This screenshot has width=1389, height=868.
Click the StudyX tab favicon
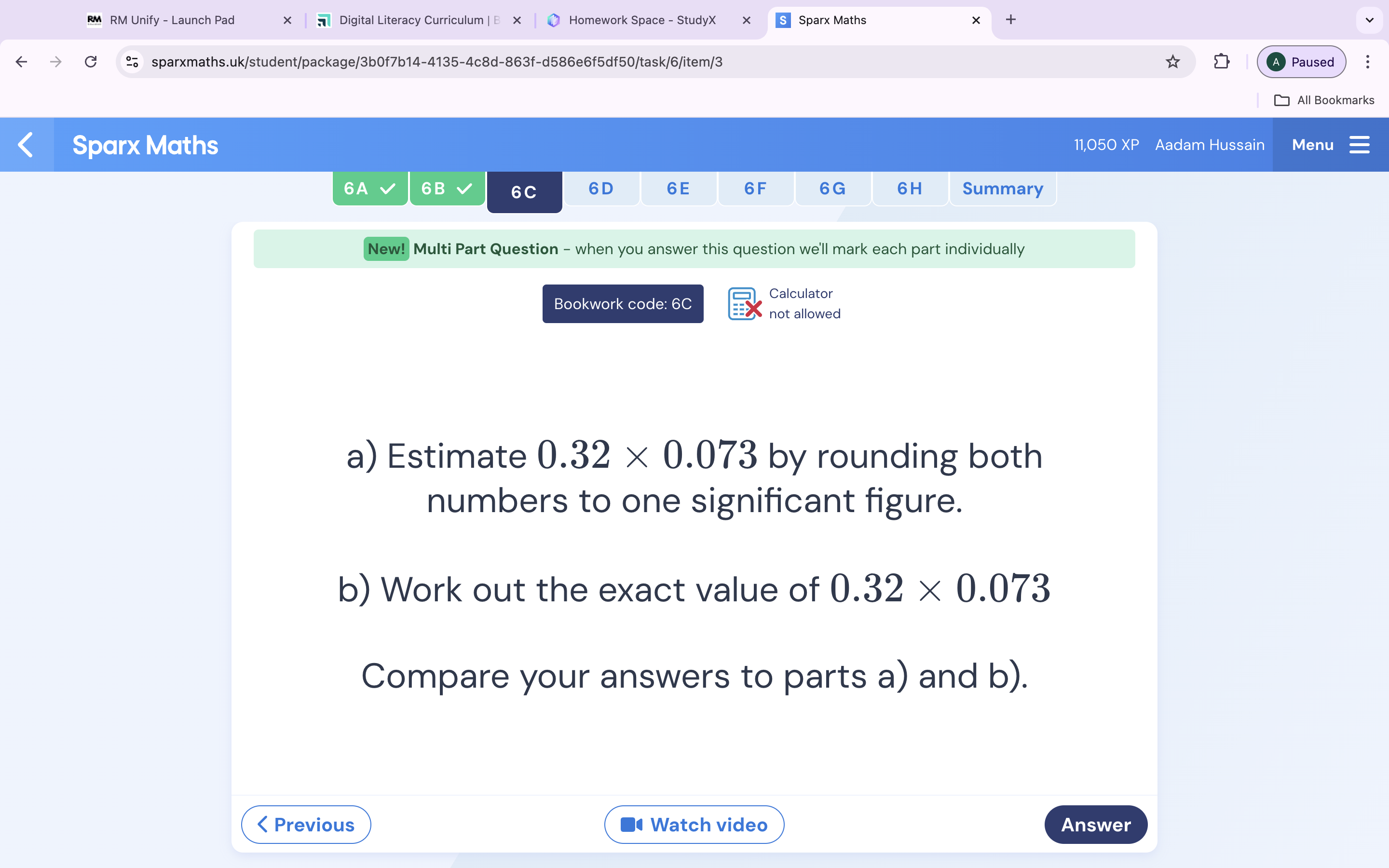click(x=553, y=20)
